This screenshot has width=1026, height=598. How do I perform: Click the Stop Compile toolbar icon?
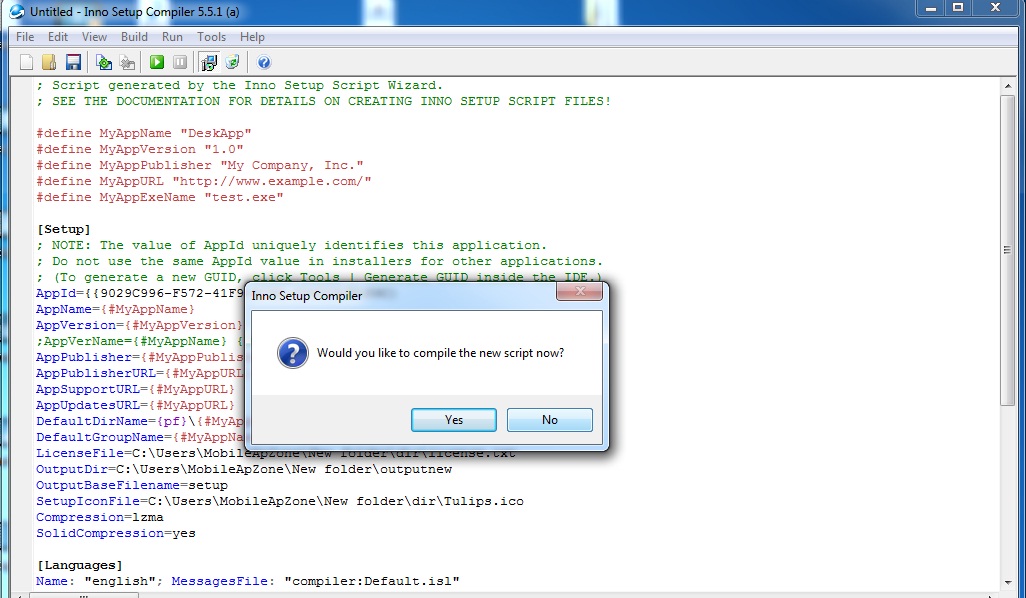coord(128,62)
